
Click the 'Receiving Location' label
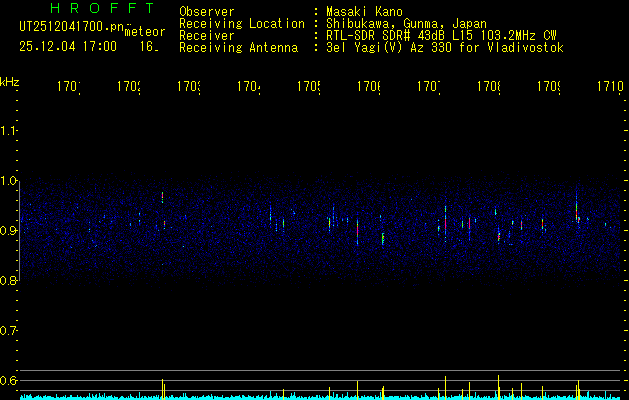242,24
